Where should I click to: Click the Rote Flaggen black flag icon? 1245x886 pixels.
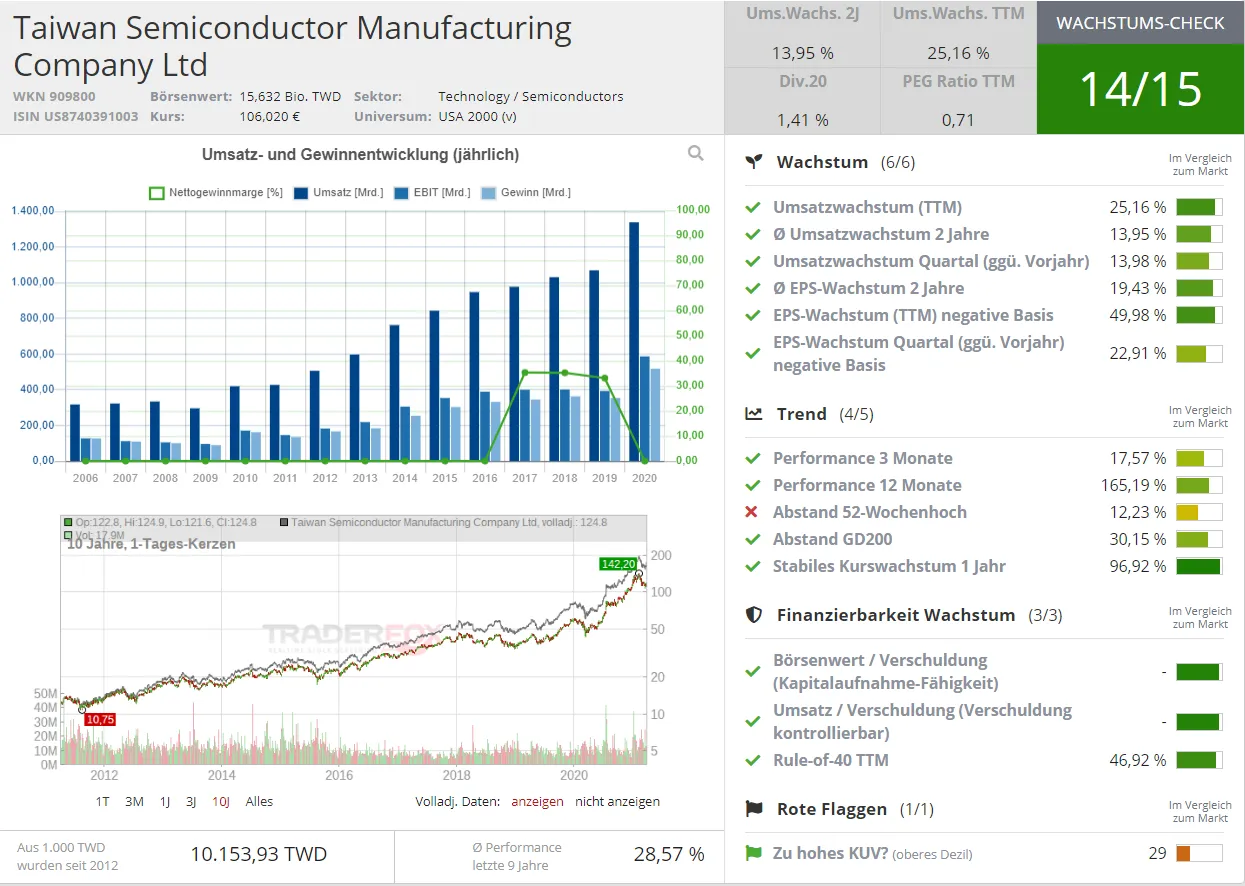click(754, 809)
